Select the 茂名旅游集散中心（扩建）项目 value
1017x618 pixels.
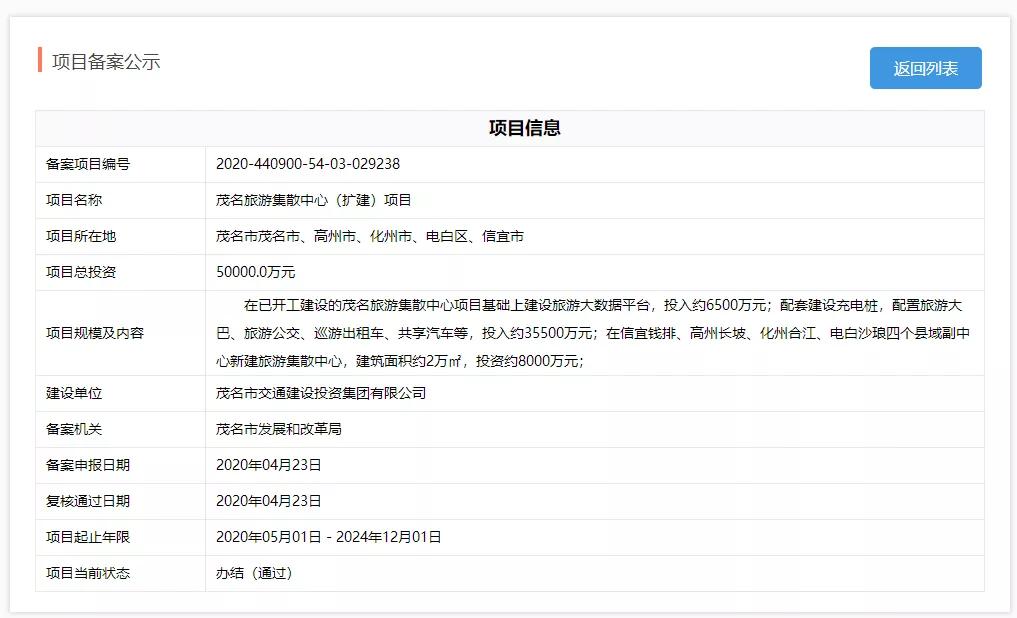(x=313, y=200)
